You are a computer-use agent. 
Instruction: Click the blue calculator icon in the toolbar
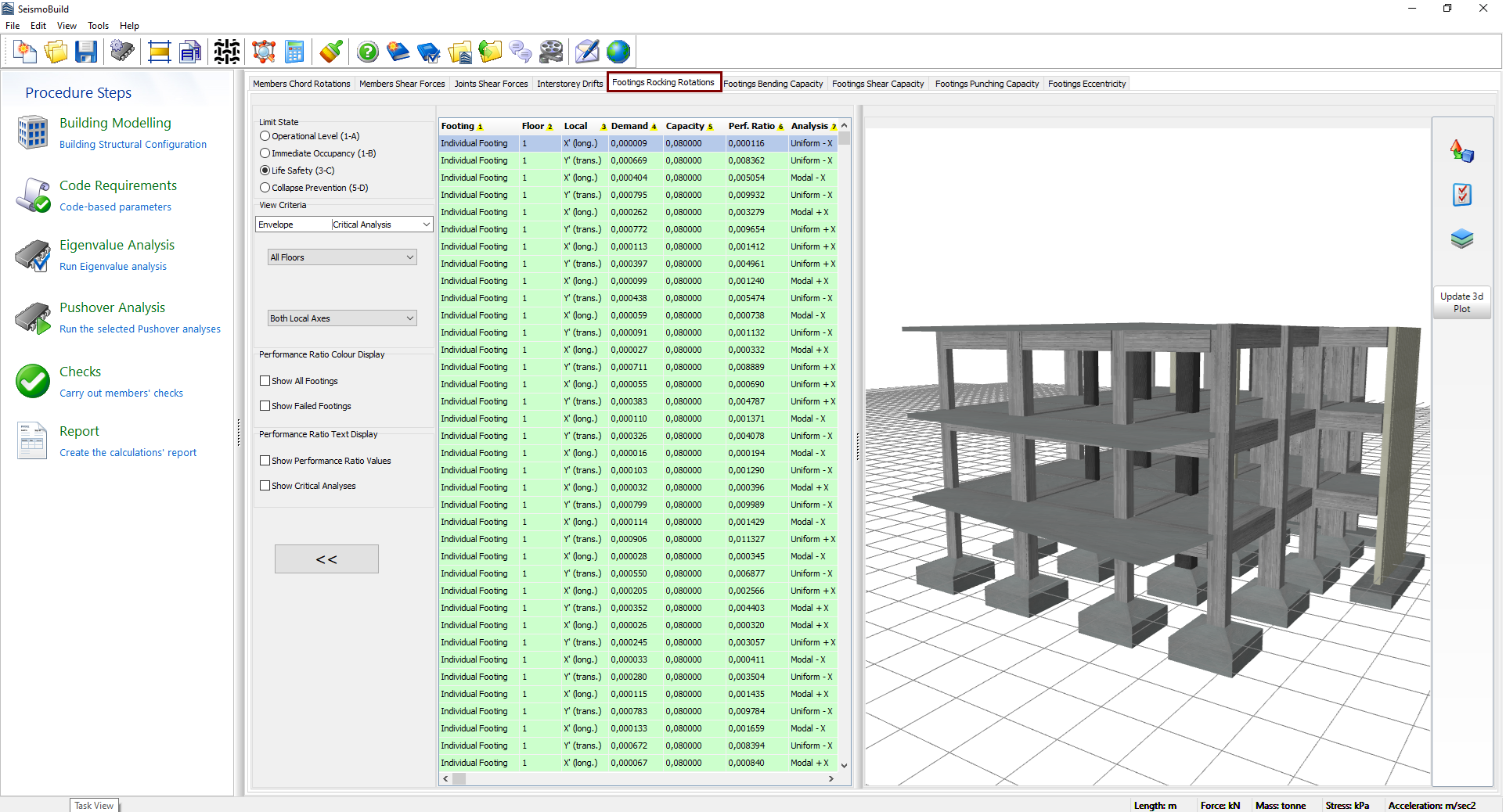tap(294, 52)
